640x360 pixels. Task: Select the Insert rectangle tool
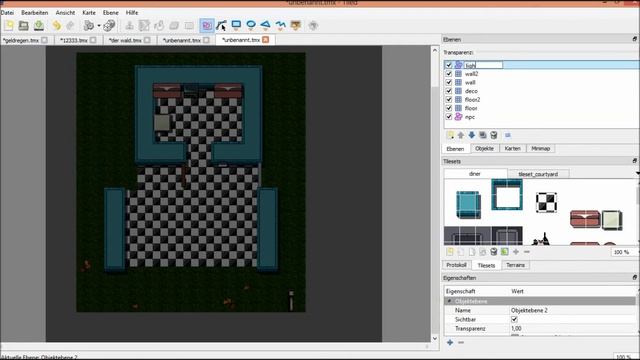pyautogui.click(x=236, y=26)
